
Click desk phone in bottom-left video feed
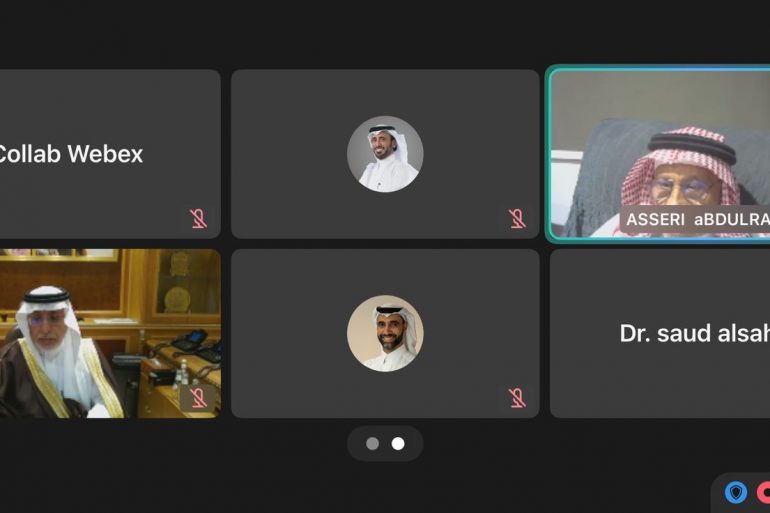click(x=190, y=341)
